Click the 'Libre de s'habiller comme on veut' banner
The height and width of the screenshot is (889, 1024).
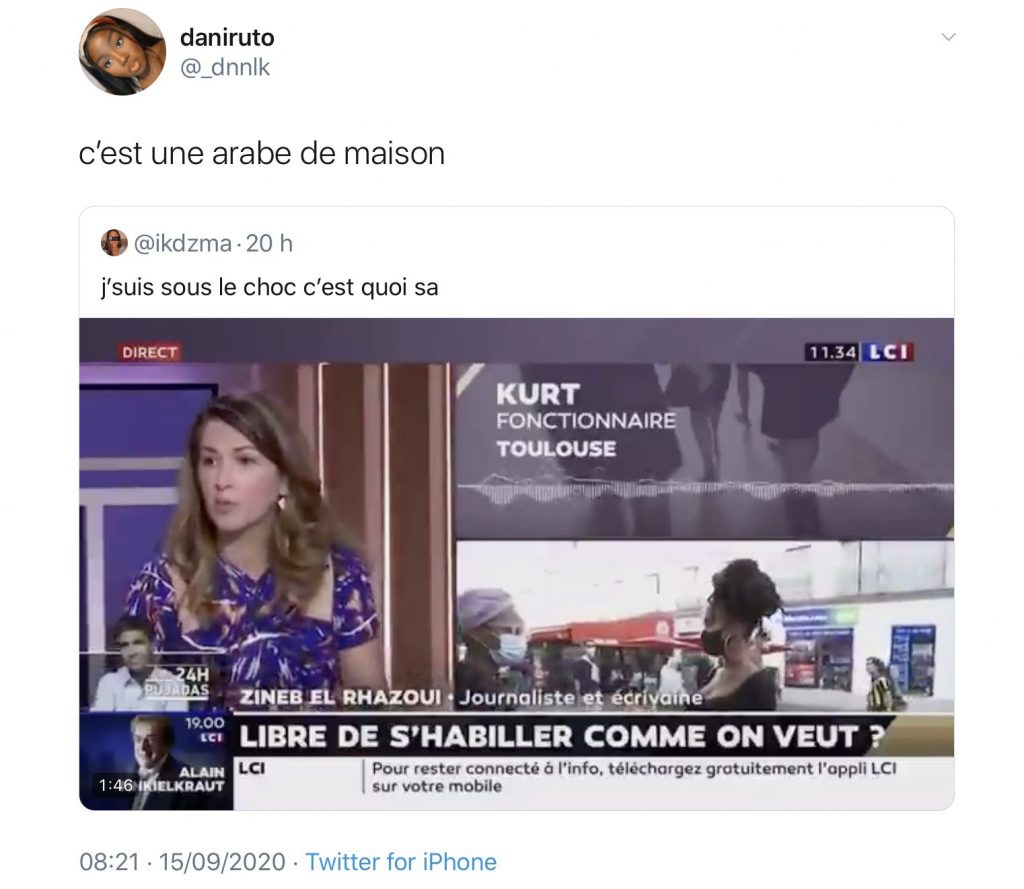coord(563,736)
